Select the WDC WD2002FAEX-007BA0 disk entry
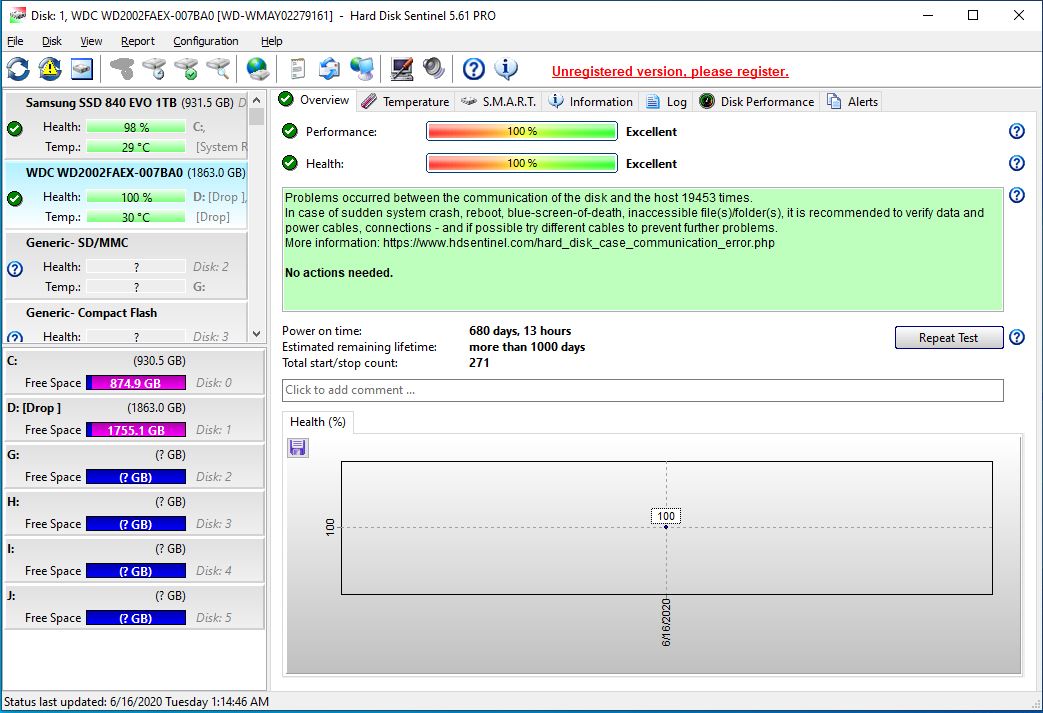 [126, 195]
